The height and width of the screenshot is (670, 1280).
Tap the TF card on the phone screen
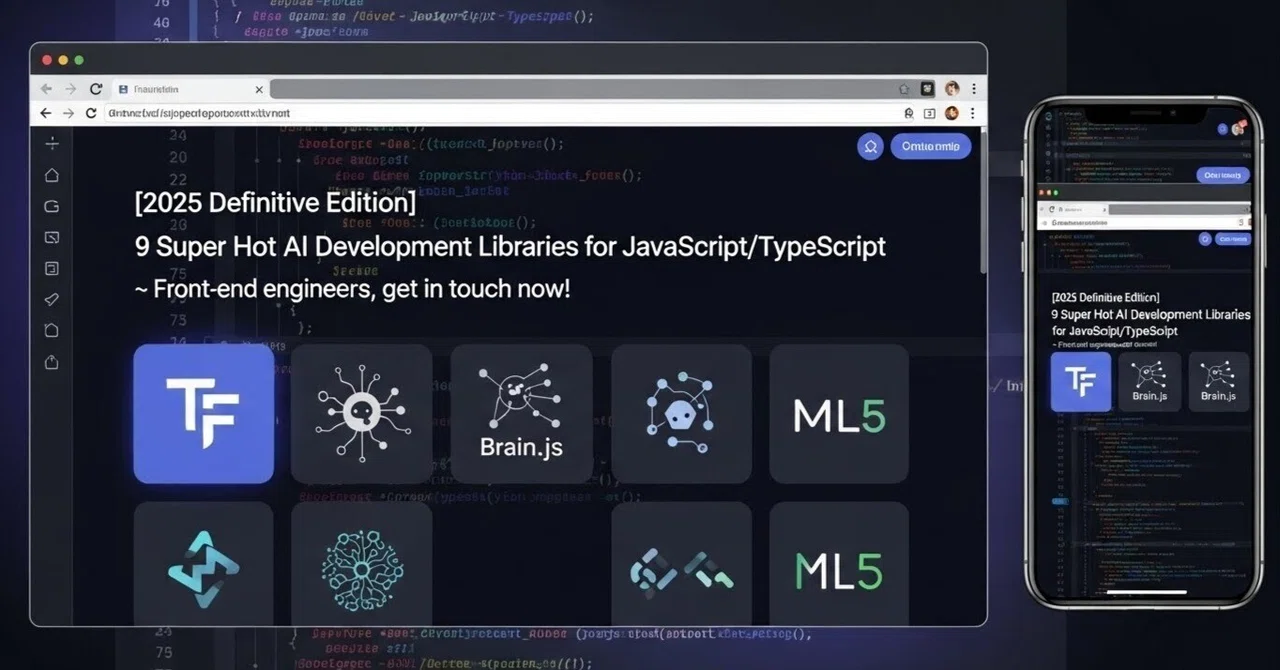[x=1081, y=381]
